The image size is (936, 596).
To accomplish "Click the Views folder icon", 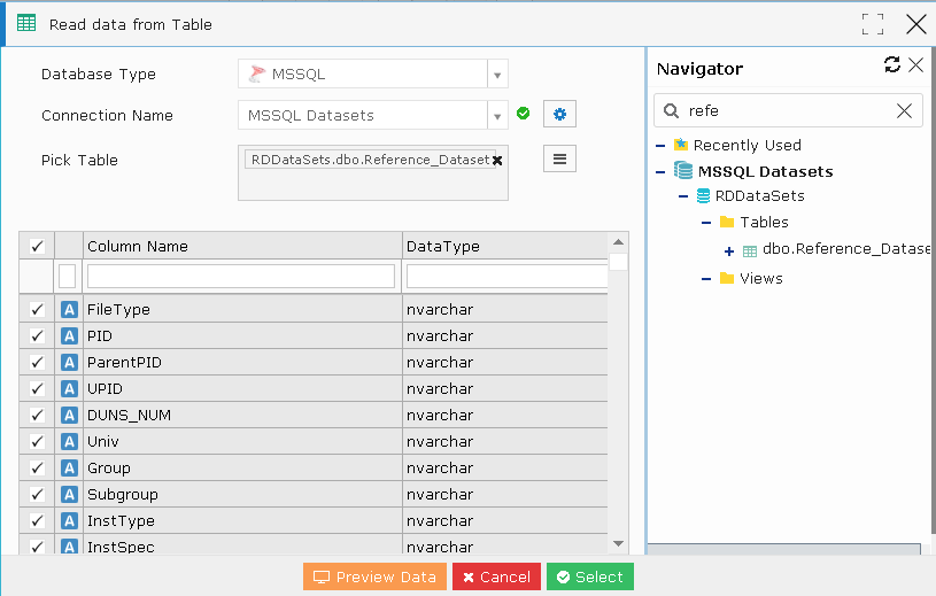I will click(726, 278).
